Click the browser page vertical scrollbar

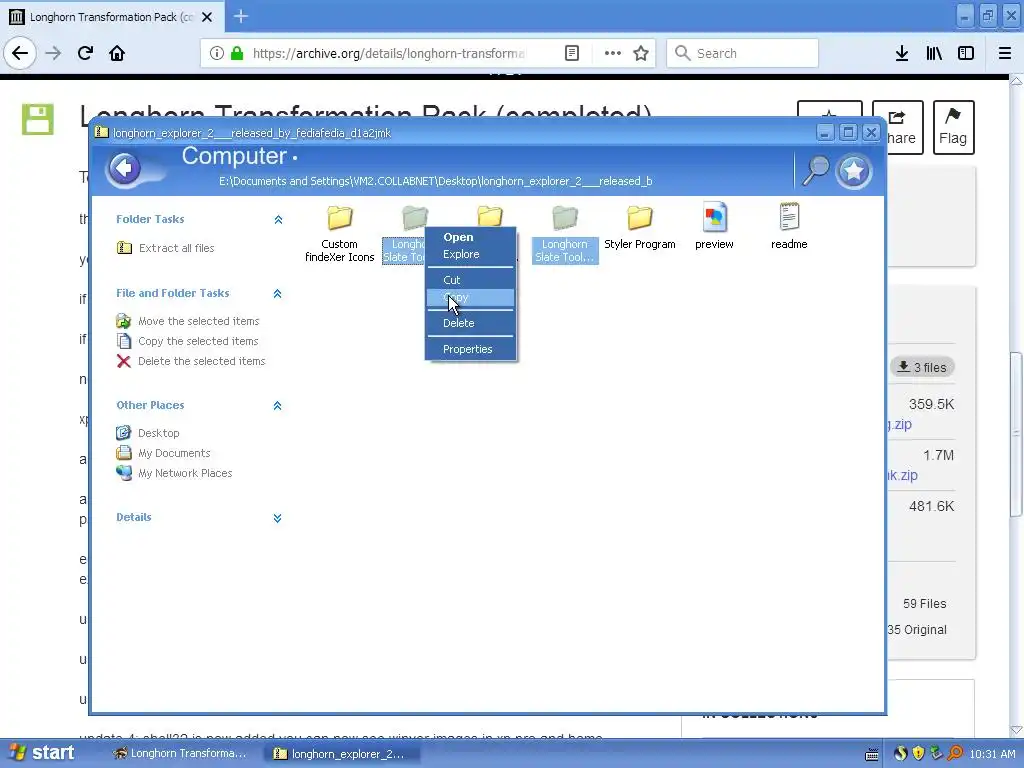pyautogui.click(x=1016, y=434)
